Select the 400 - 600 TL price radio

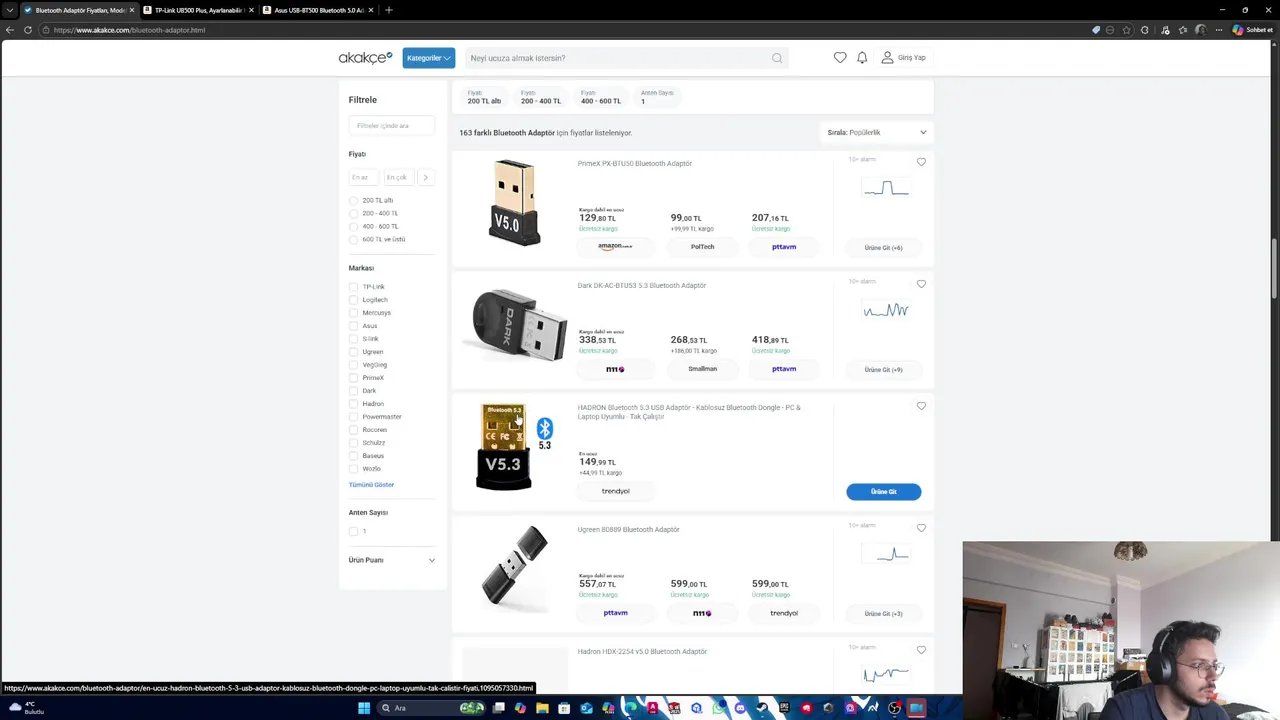coord(353,226)
